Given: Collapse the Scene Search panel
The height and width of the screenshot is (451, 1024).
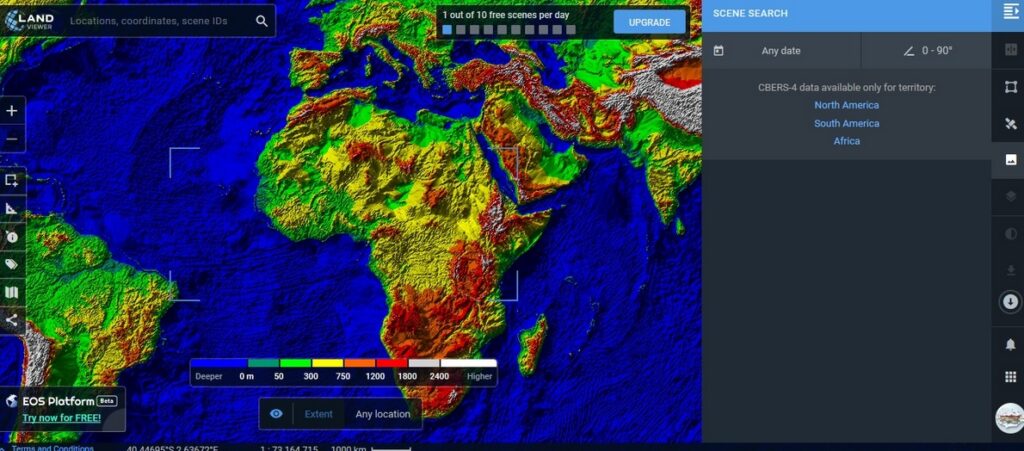Looking at the screenshot, I should pos(1009,12).
